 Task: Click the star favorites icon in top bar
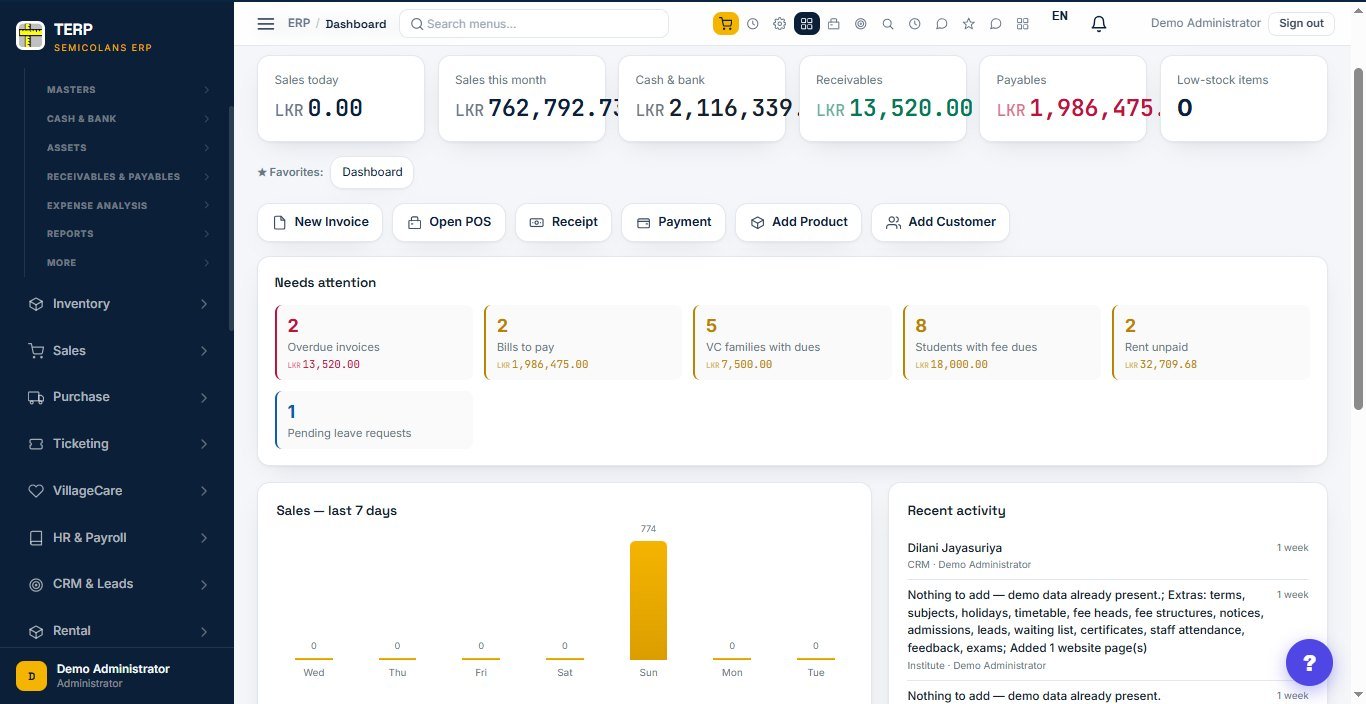[968, 23]
